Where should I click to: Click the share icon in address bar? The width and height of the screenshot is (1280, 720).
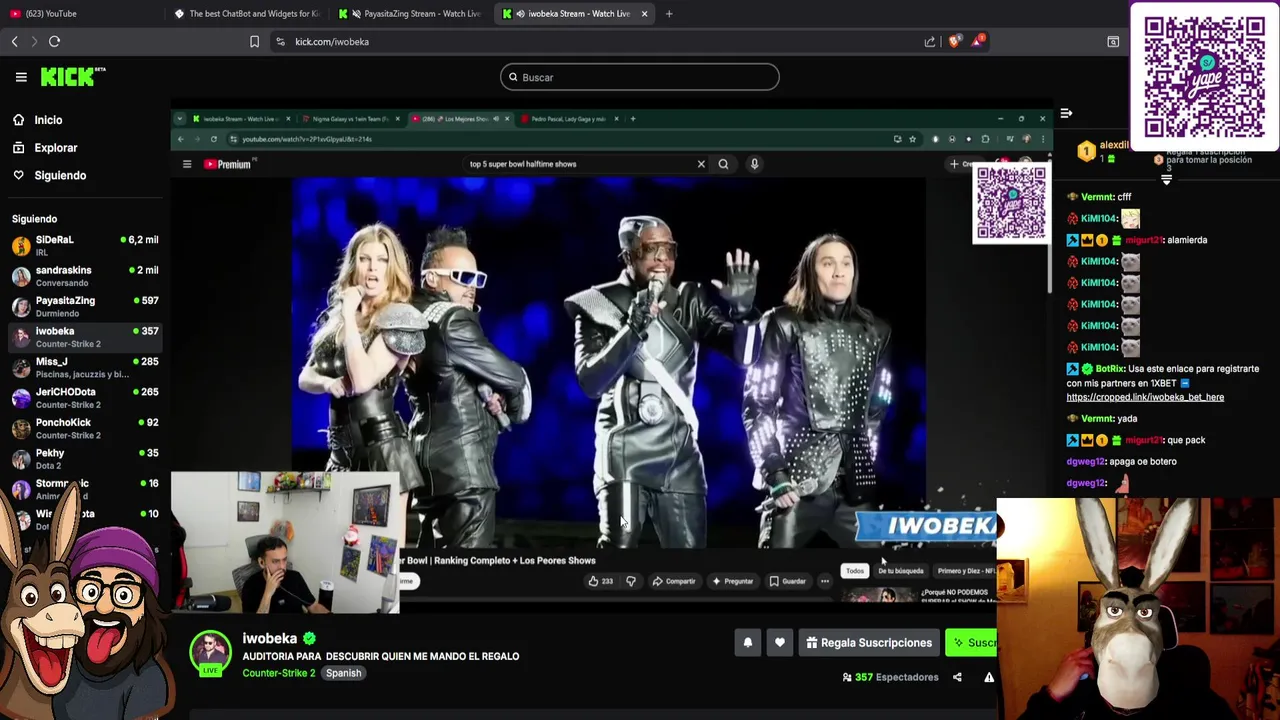[x=930, y=42]
